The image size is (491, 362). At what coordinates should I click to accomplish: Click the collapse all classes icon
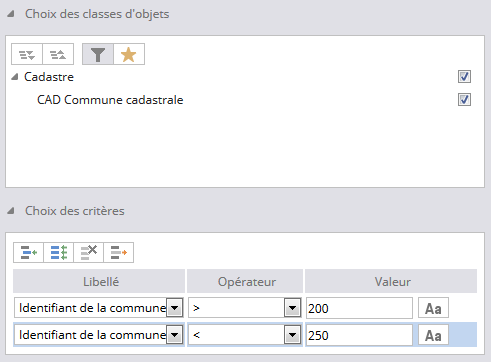(x=58, y=54)
